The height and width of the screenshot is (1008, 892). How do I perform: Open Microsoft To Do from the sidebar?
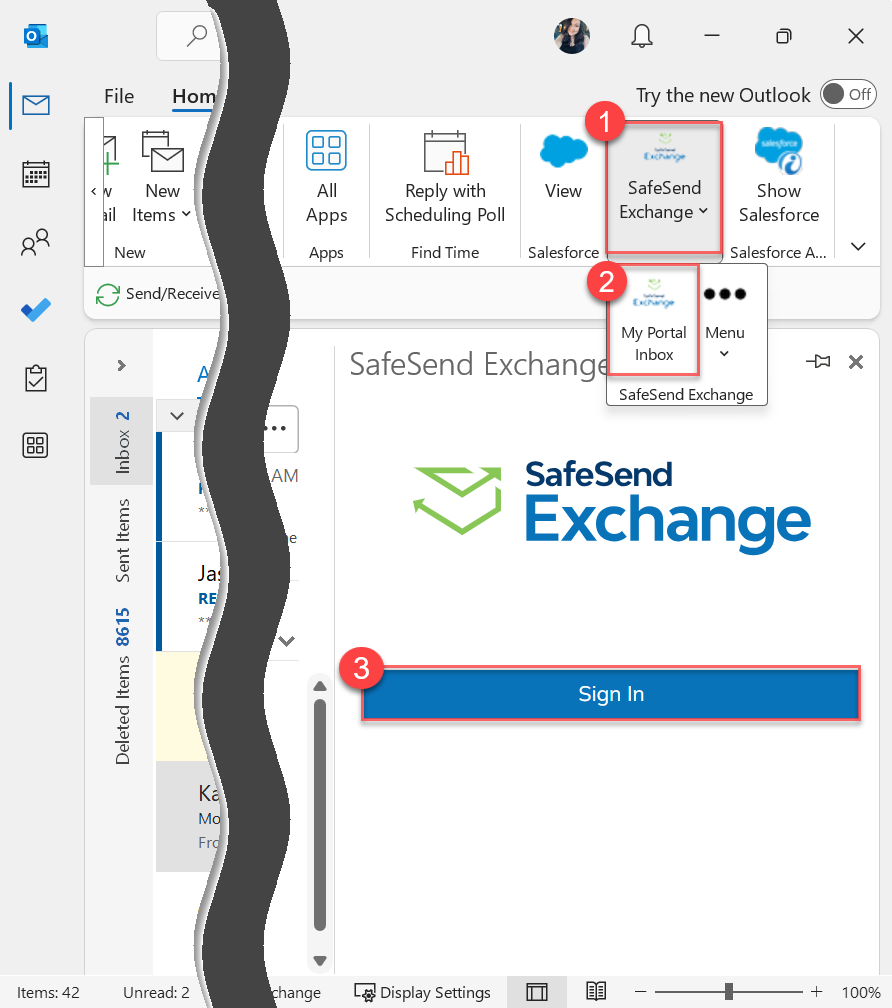pyautogui.click(x=35, y=310)
